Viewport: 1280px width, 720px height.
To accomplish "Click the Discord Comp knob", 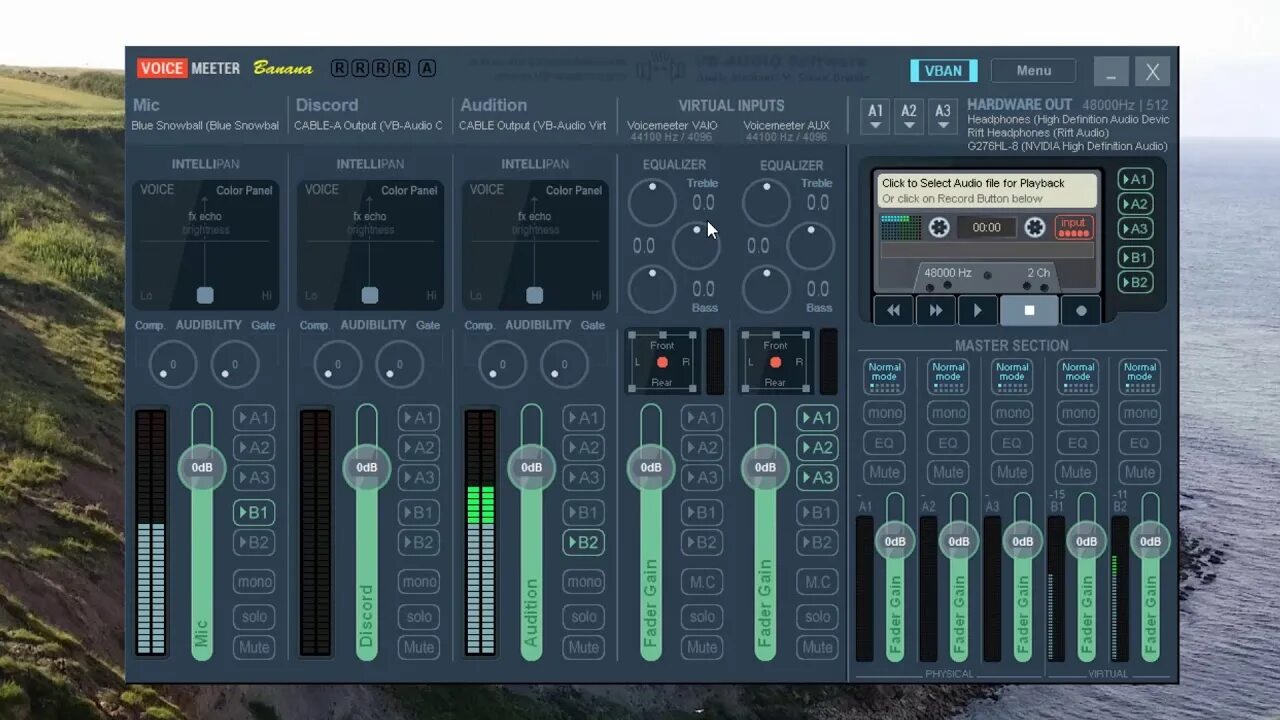I will click(337, 365).
